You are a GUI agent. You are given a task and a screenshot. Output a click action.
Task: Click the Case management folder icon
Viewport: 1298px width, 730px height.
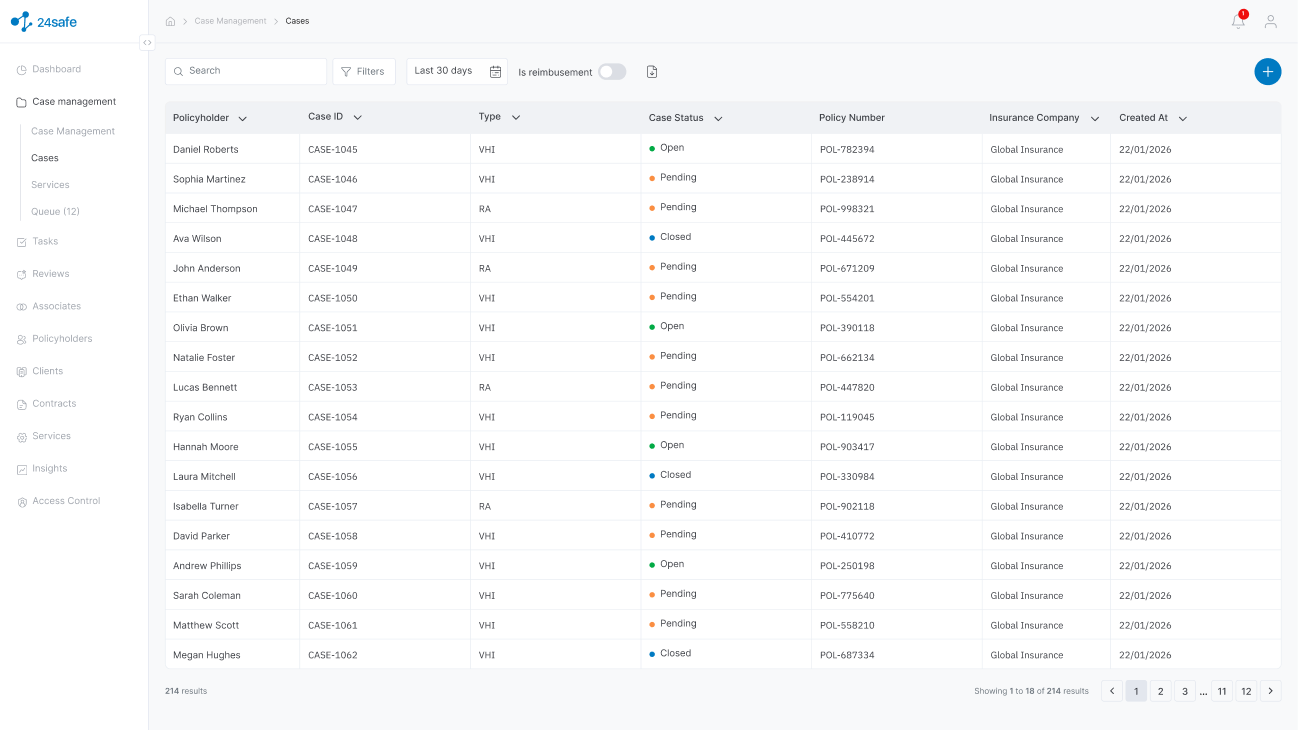click(x=22, y=102)
